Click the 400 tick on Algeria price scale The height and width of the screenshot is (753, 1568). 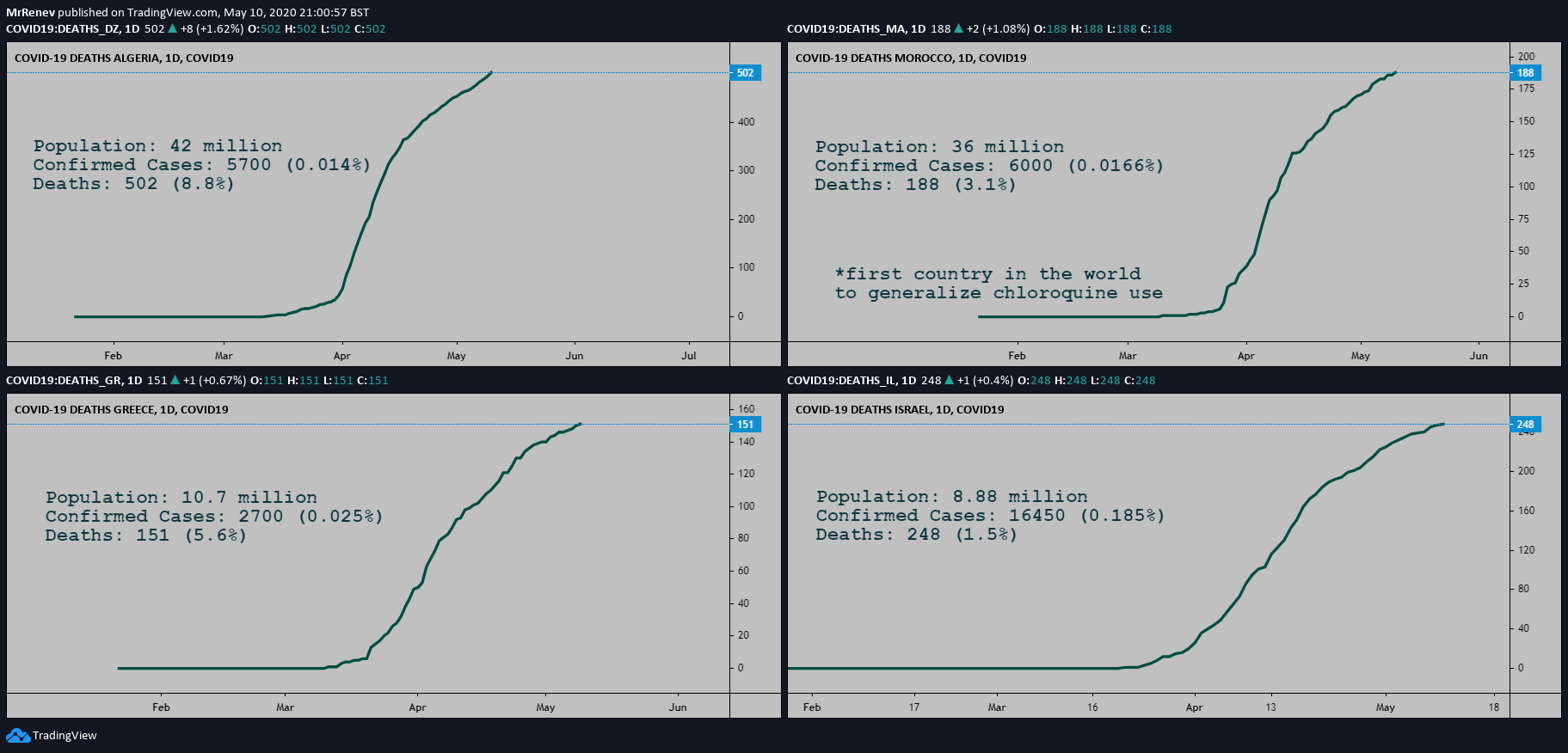(x=747, y=122)
